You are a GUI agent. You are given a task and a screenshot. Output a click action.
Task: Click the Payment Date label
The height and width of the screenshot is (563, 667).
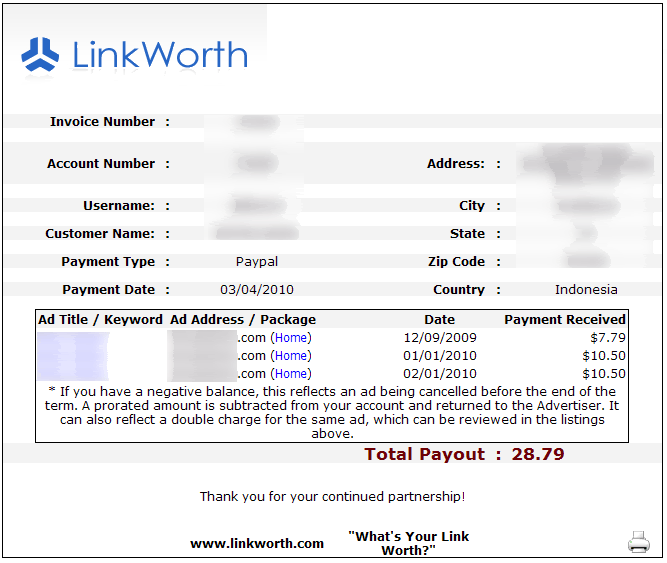(x=108, y=290)
